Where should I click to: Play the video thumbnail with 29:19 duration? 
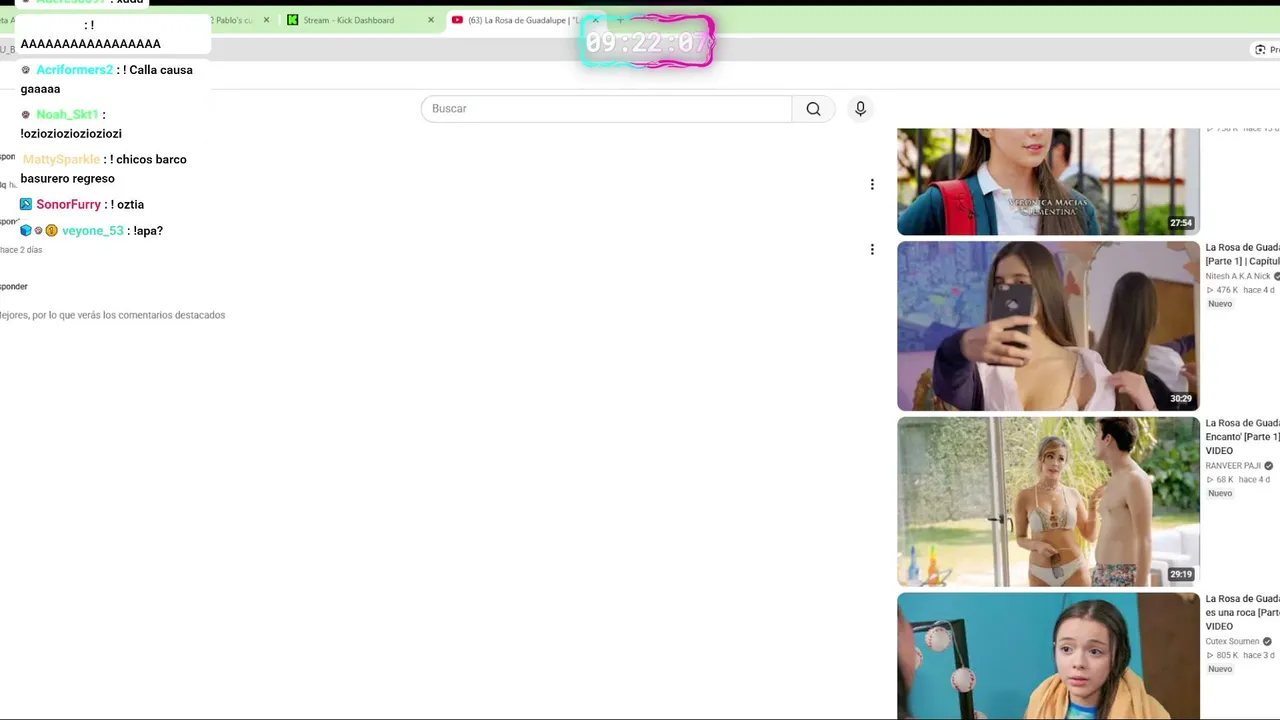1048,502
